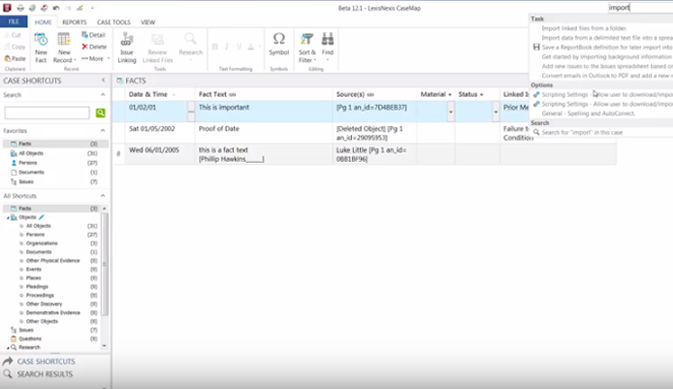Switch to the HOME tab
Image resolution: width=673 pixels, height=389 pixels.
[43, 22]
